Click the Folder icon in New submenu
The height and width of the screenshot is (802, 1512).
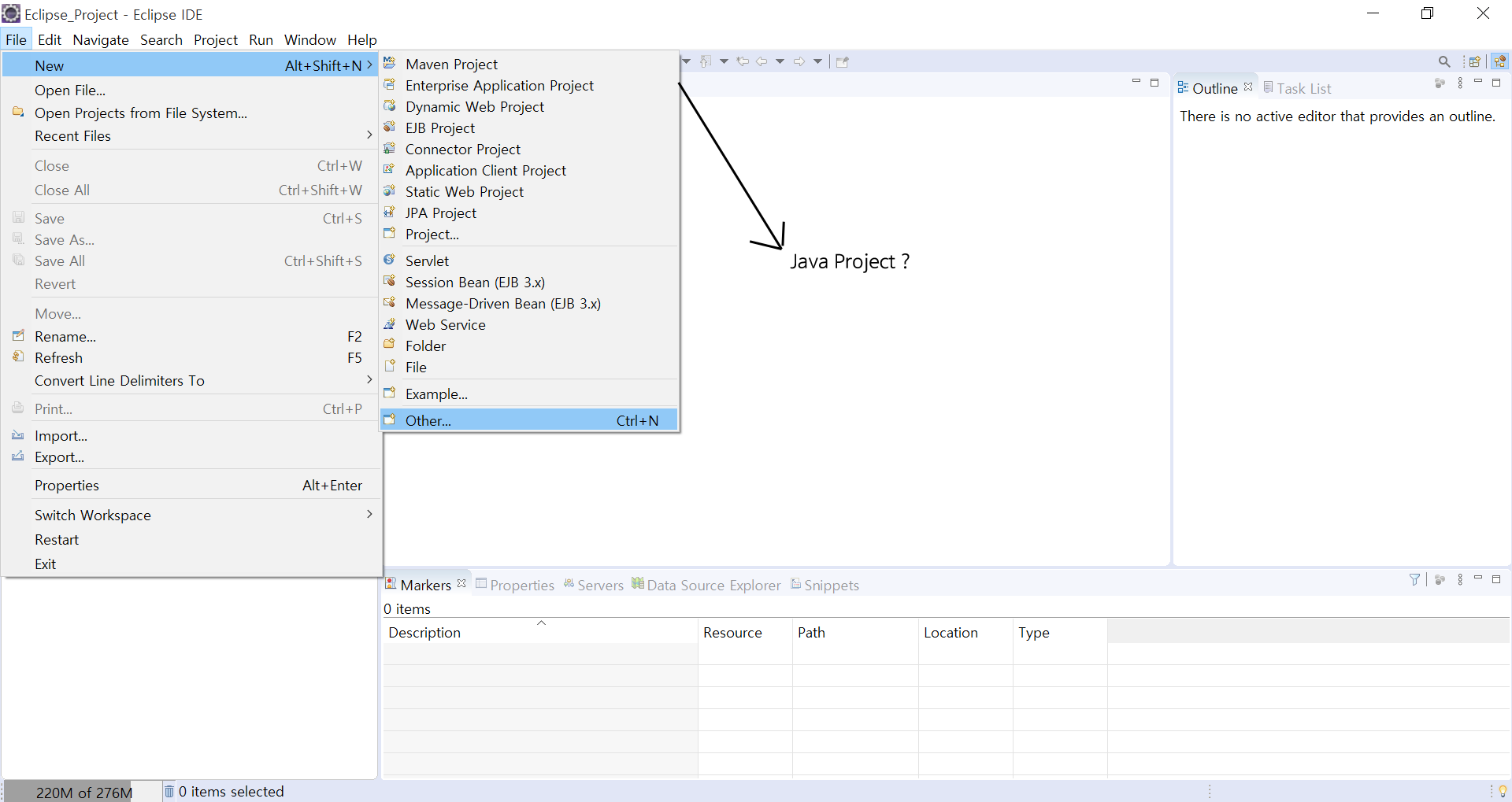coord(390,345)
